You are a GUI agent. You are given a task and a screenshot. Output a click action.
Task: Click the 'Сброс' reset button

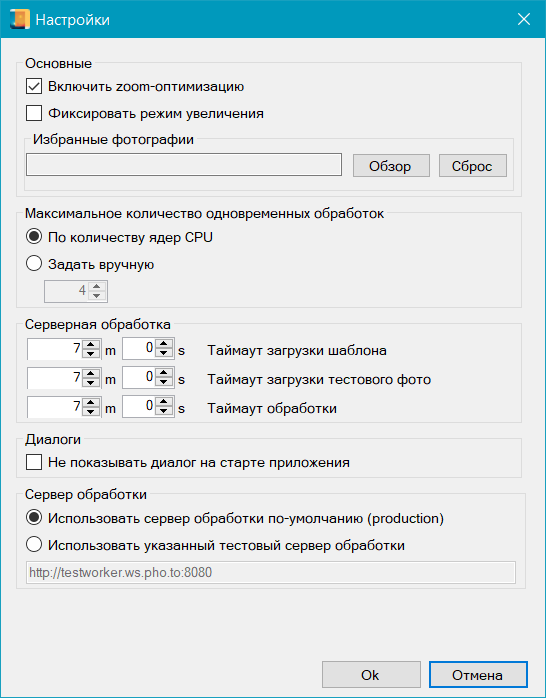pyautogui.click(x=473, y=166)
